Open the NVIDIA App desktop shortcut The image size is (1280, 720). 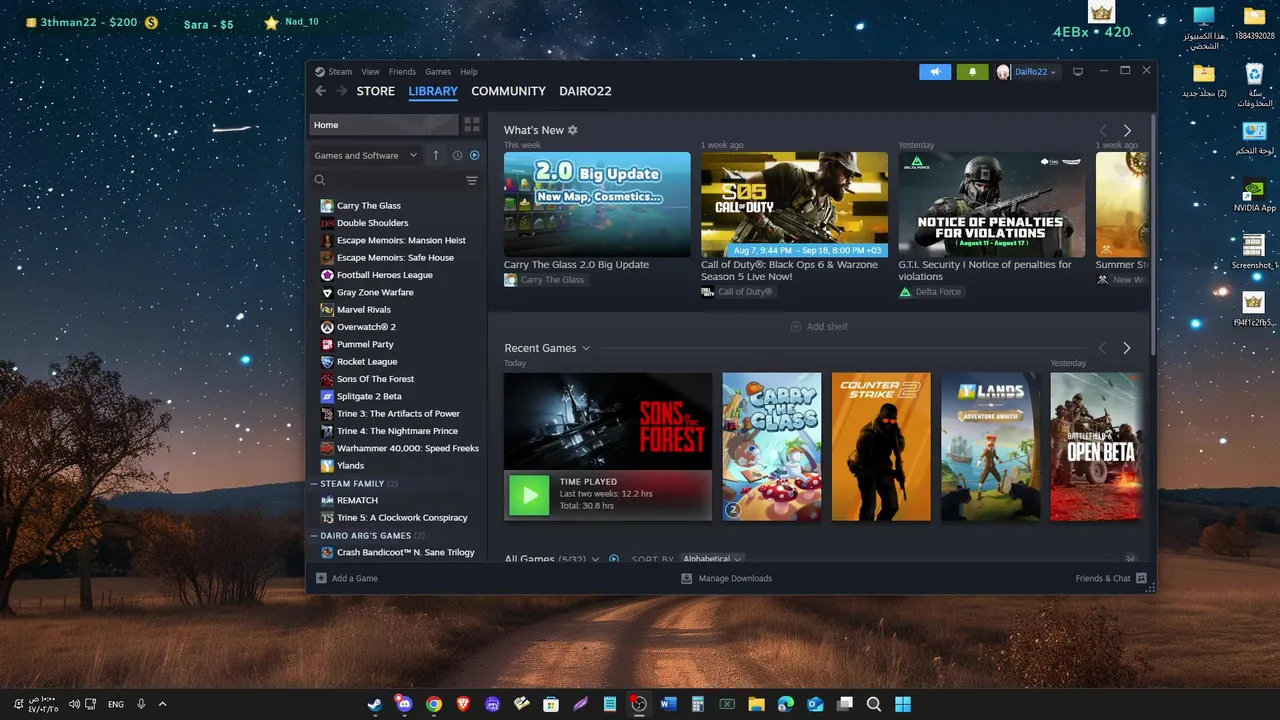(1254, 195)
